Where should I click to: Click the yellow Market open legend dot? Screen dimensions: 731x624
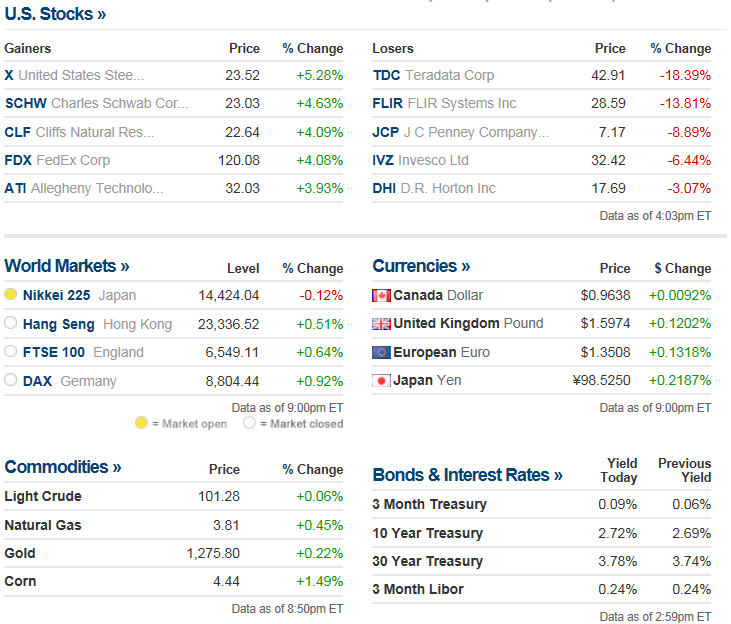coord(141,423)
